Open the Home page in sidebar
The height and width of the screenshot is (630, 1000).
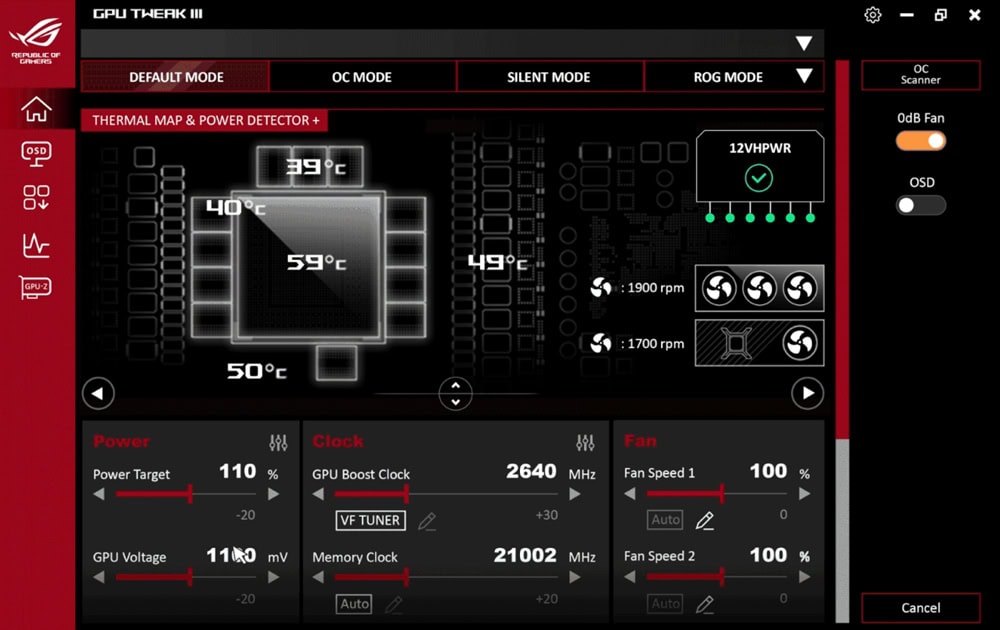pyautogui.click(x=36, y=109)
